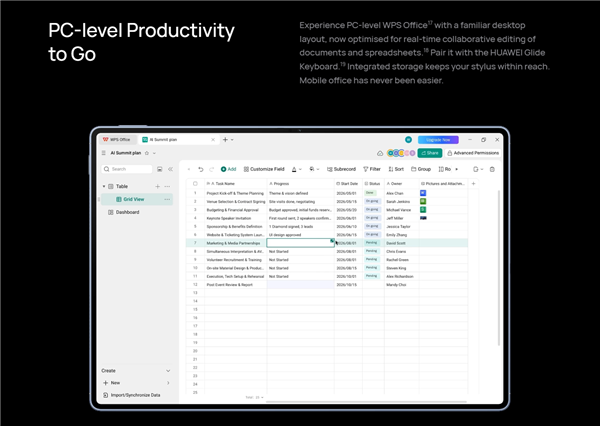Screen dimensions: 600x426
Task: Open the image attachment in Jeff Miller row
Action: (423, 218)
